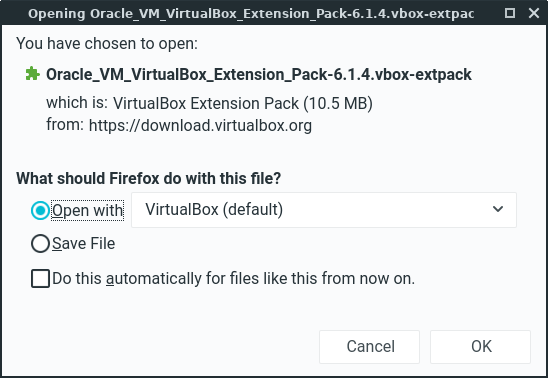Confirm the choice with the OK button

coord(481,347)
